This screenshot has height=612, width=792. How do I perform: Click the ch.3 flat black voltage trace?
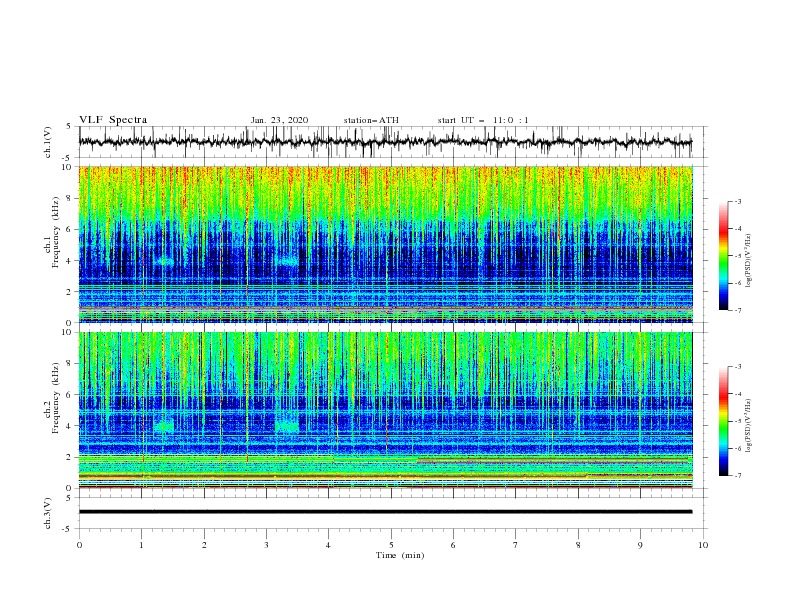[x=385, y=512]
